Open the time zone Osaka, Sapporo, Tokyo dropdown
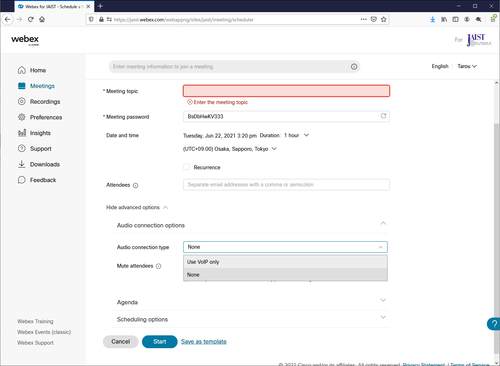Image resolution: width=500 pixels, height=366 pixels. click(230, 149)
